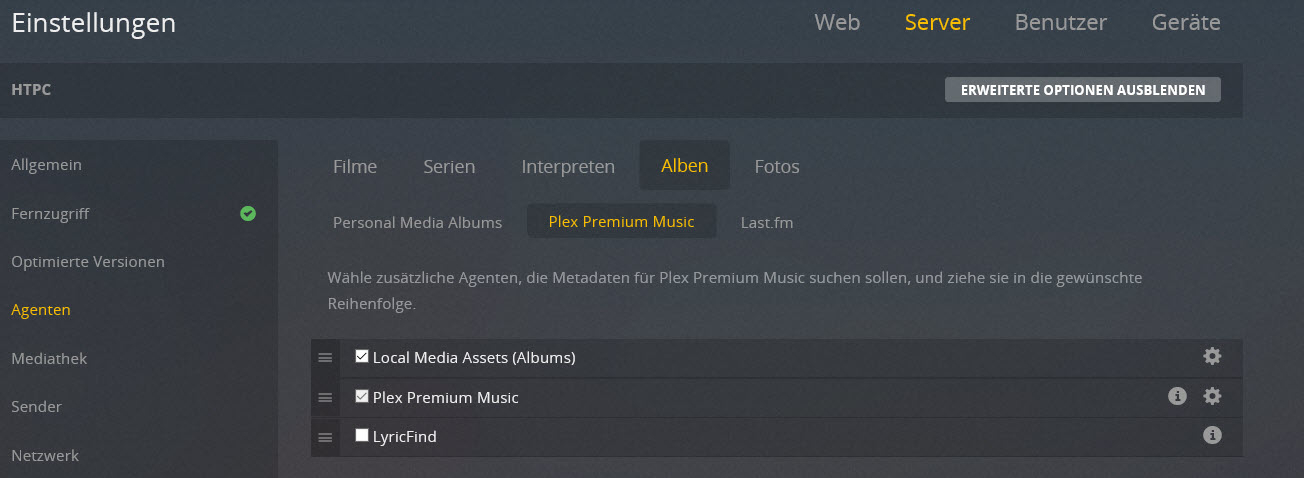The width and height of the screenshot is (1304, 478).
Task: Open settings gear for Local Media Assets
Action: point(1212,356)
